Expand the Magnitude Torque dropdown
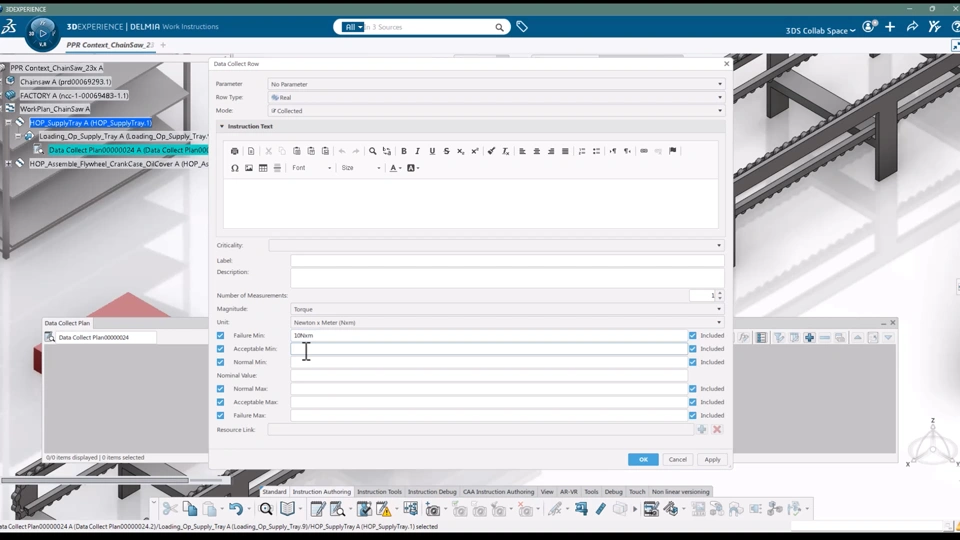 pyautogui.click(x=506, y=309)
